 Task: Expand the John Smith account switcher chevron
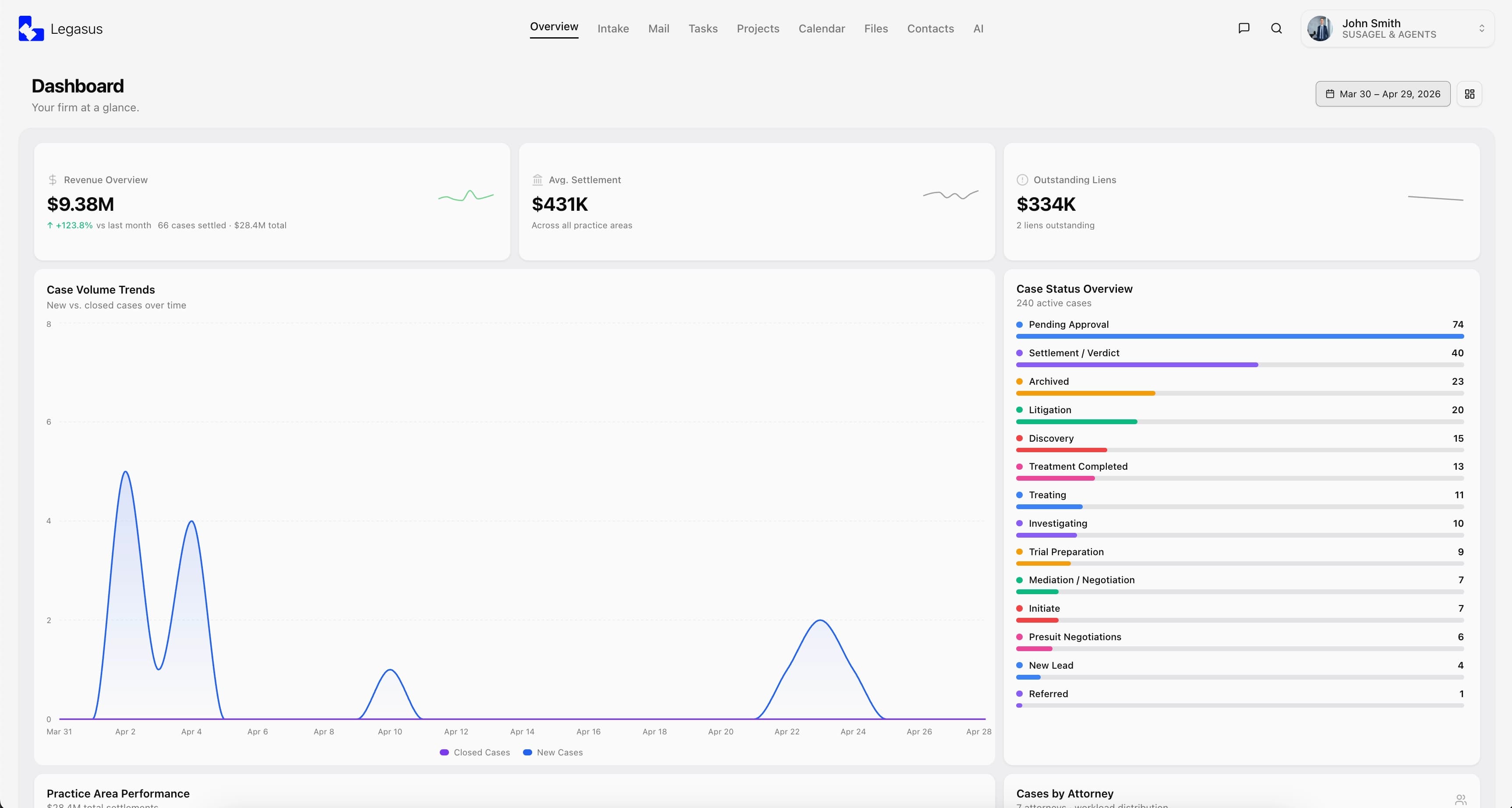pyautogui.click(x=1481, y=28)
